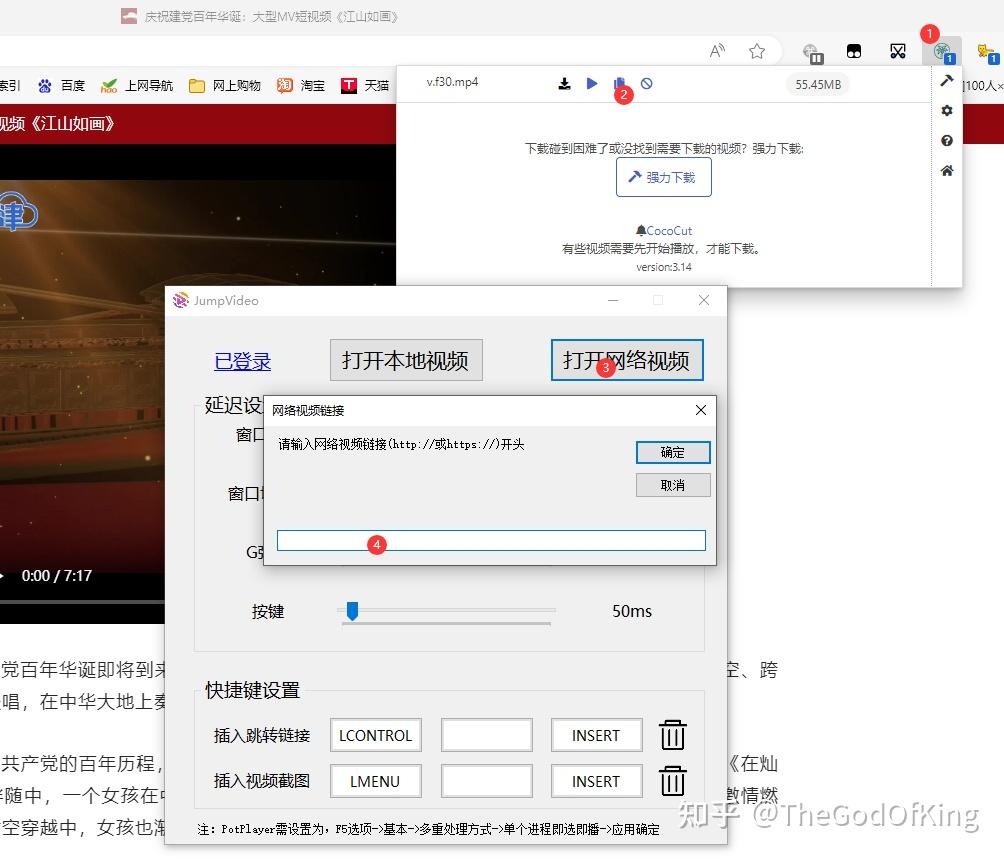Click 确定 to confirm the network video link

pos(672,452)
